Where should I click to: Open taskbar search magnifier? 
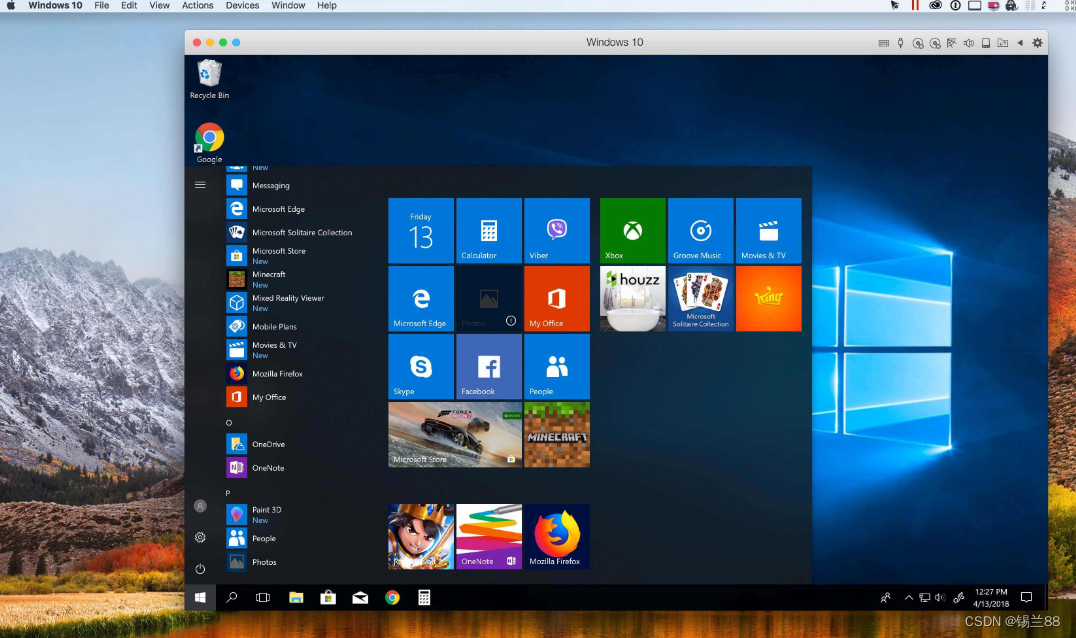click(x=232, y=598)
